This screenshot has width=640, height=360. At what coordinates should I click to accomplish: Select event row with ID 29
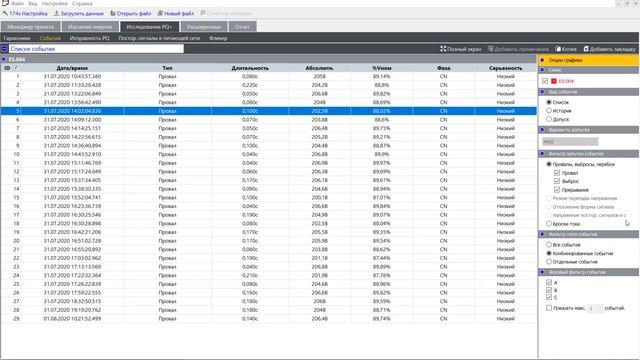tap(269, 319)
